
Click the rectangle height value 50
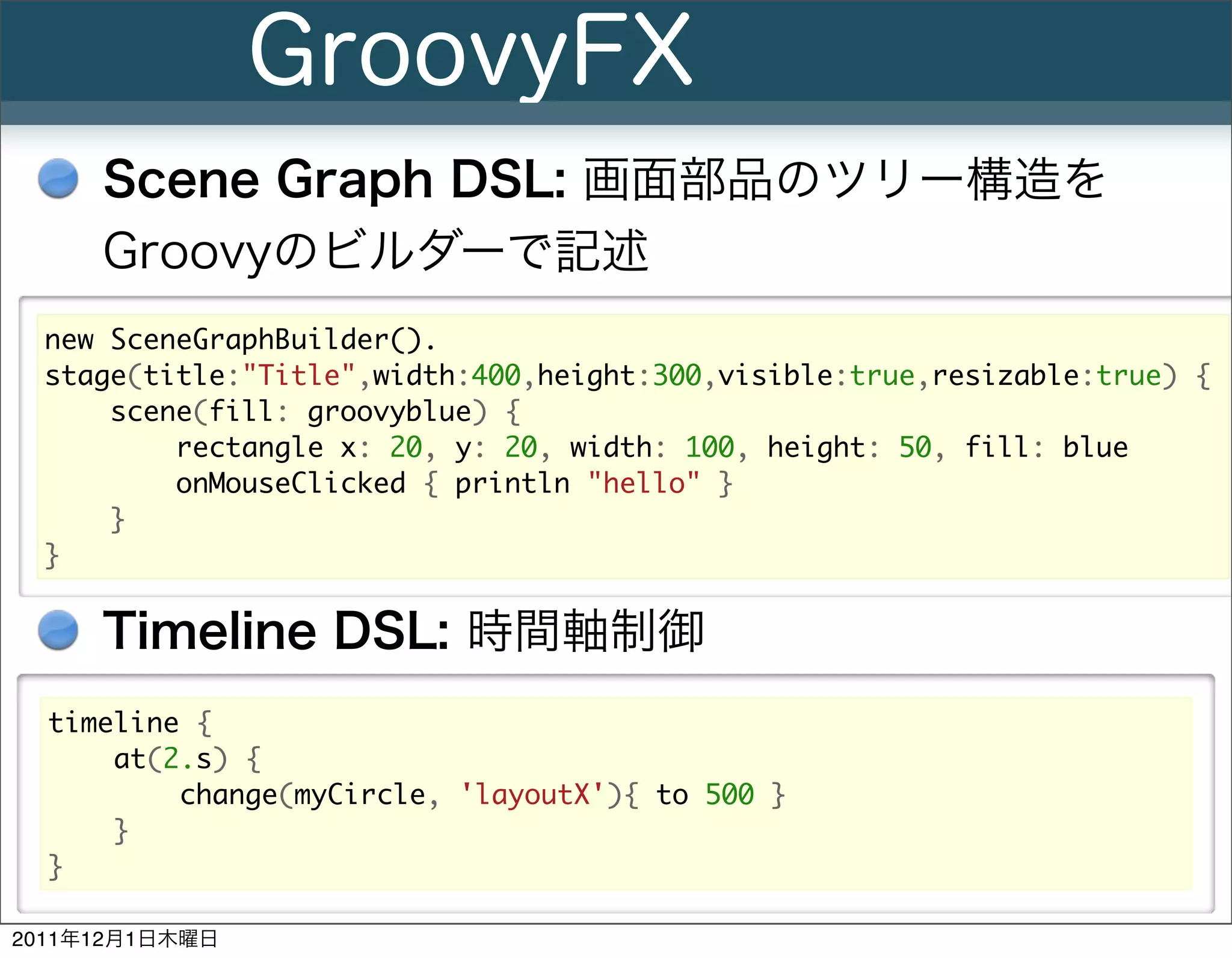pos(915,448)
